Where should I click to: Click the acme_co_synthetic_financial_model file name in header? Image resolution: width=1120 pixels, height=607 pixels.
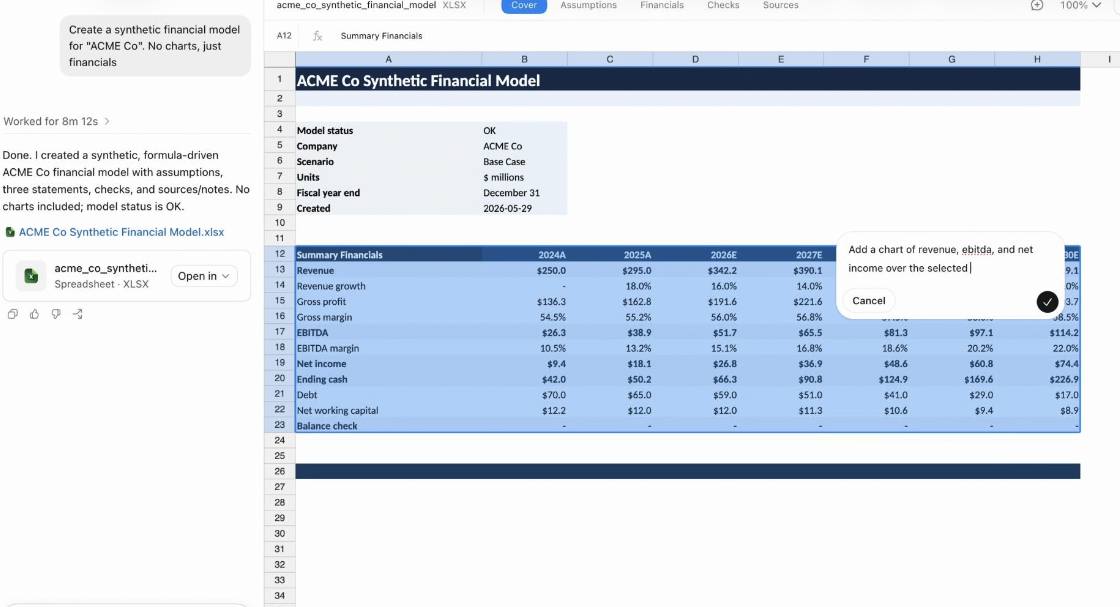pyautogui.click(x=356, y=5)
